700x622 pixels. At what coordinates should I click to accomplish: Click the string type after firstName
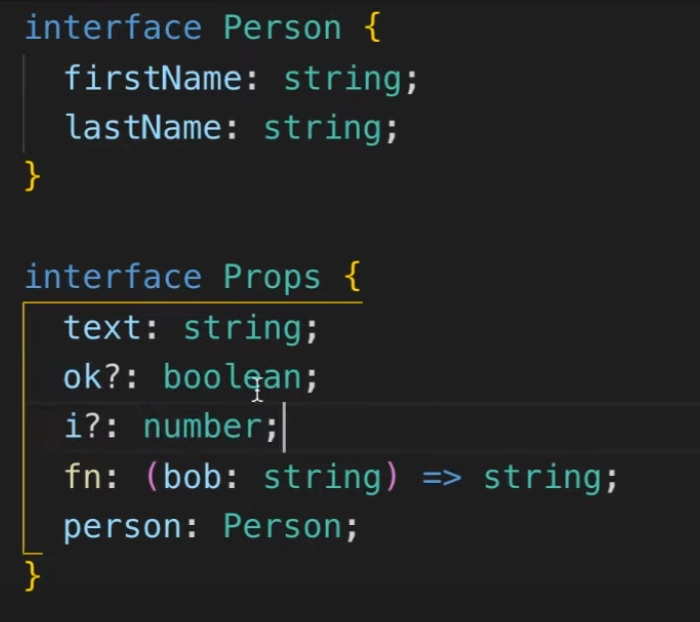click(x=342, y=80)
